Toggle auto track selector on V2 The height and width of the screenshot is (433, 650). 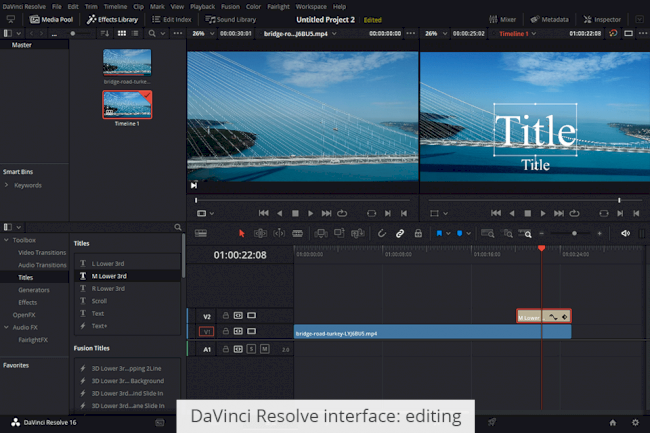pos(238,316)
